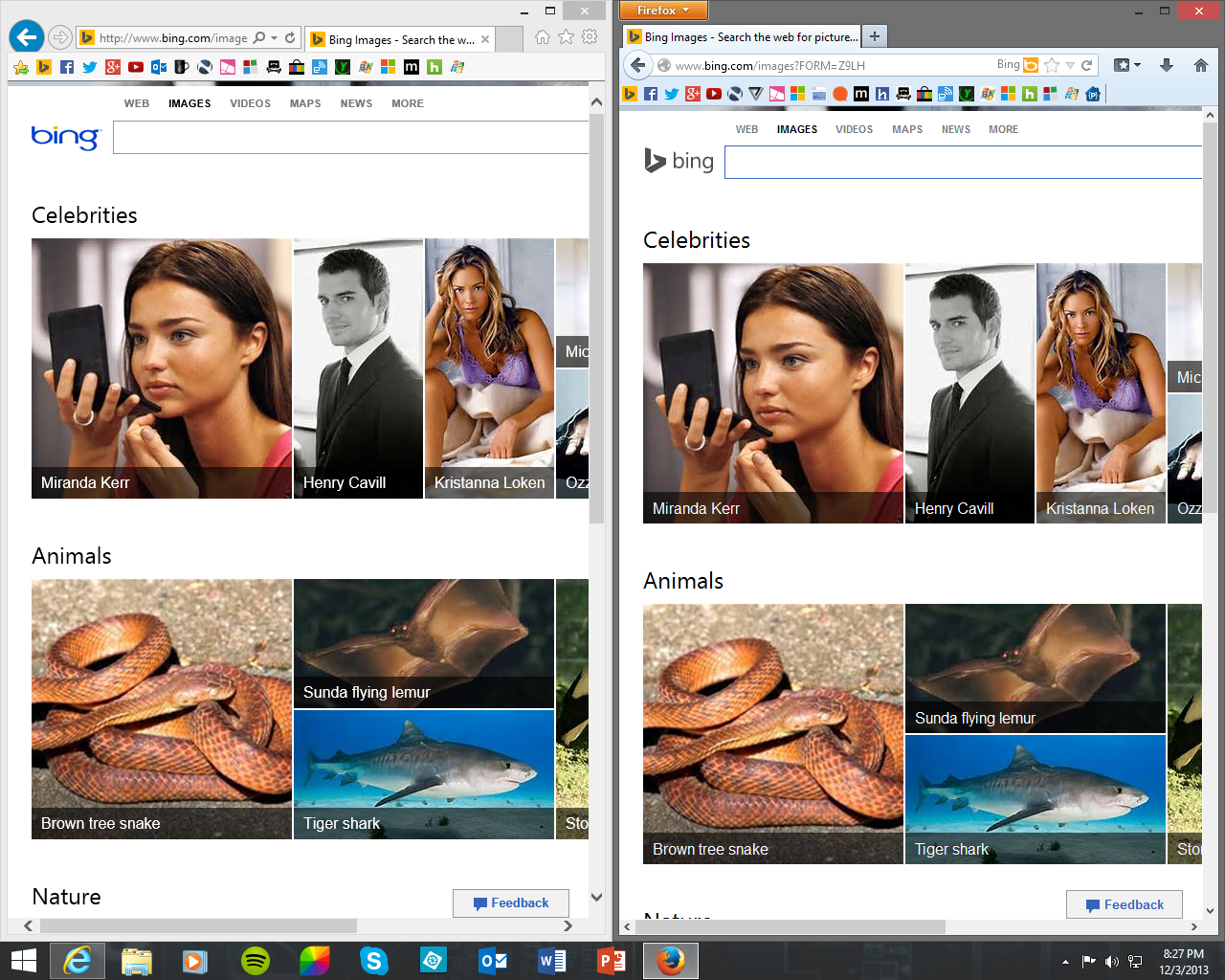
Task: Click the Firefox Home button
Action: pyautogui.click(x=1201, y=65)
